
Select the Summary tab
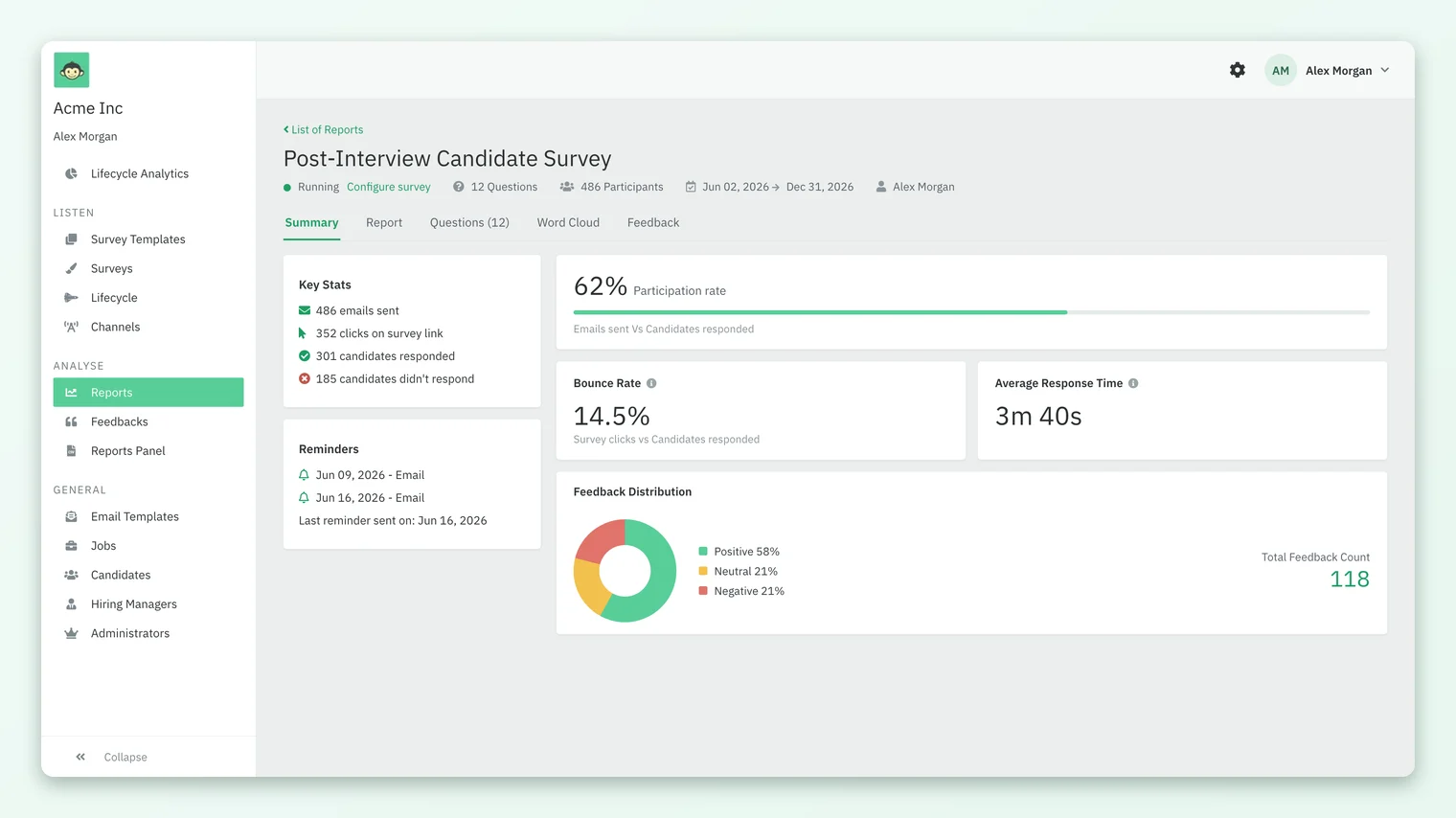point(311,222)
